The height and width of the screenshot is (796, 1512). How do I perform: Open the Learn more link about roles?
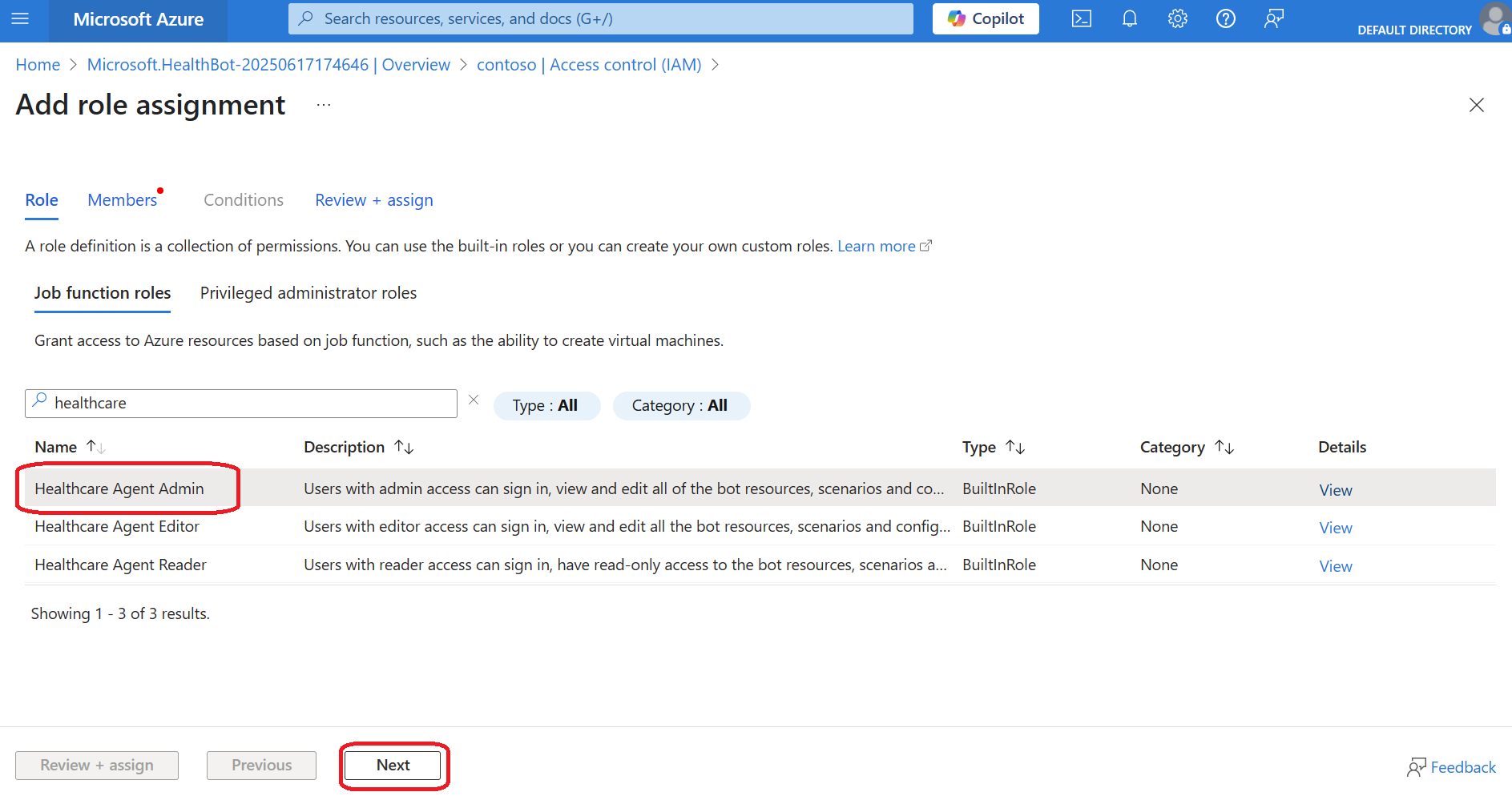coord(877,246)
